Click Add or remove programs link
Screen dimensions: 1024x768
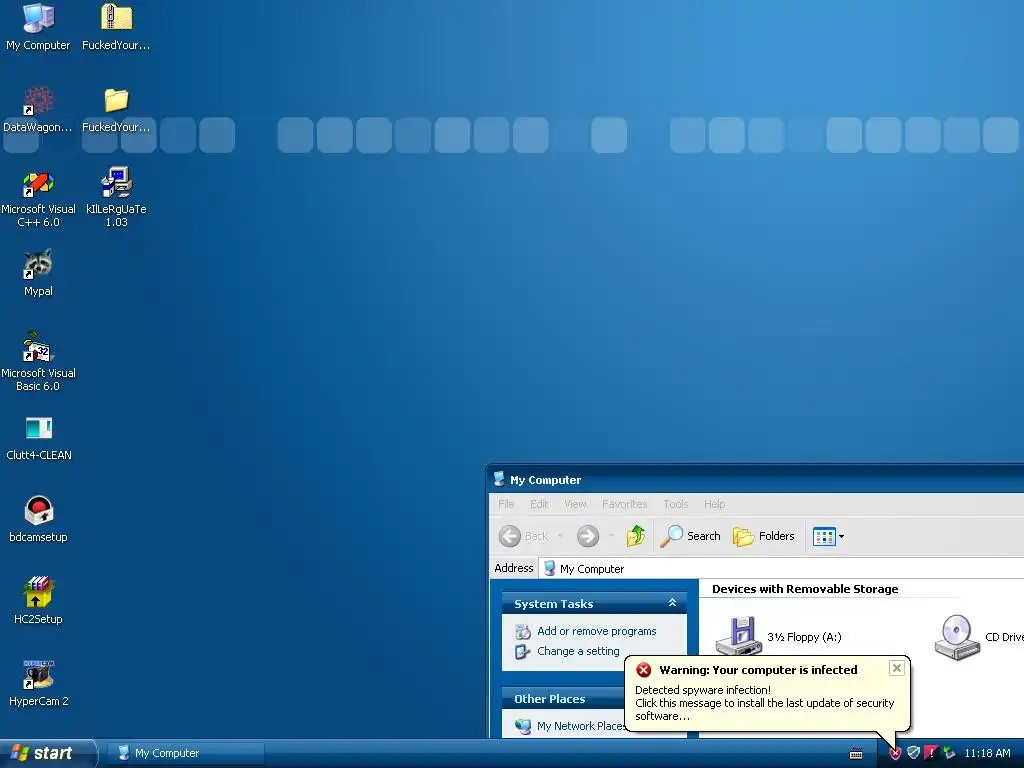click(586, 632)
